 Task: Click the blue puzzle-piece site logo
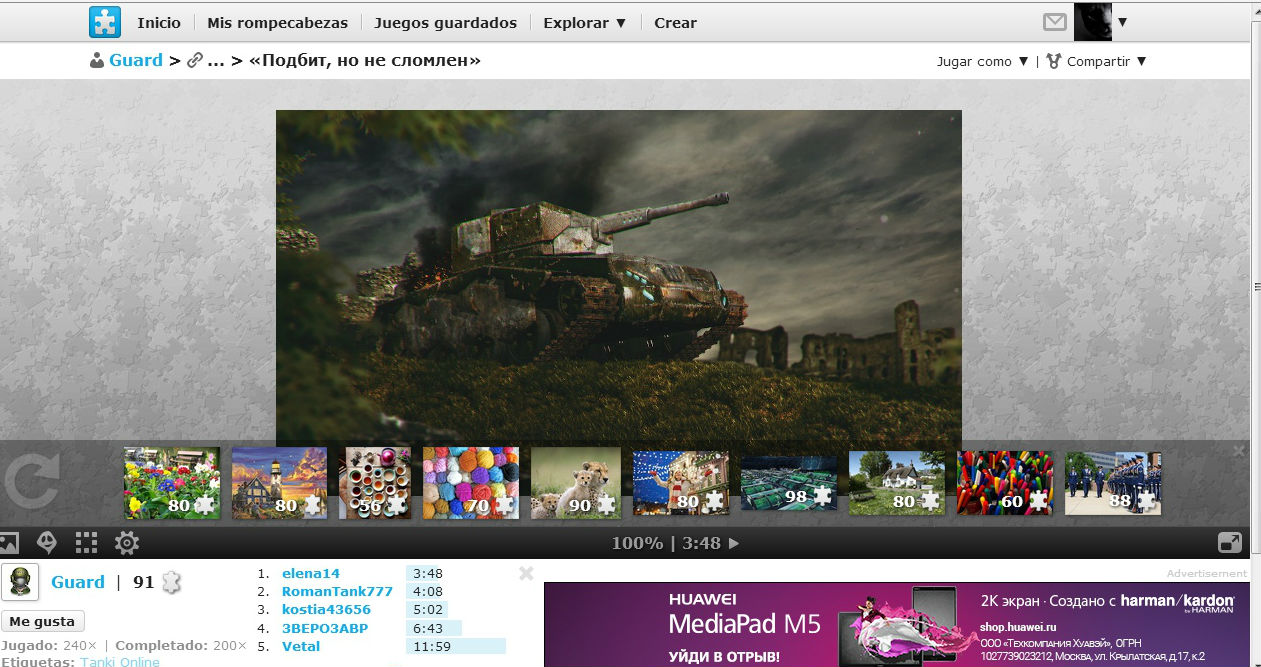105,22
